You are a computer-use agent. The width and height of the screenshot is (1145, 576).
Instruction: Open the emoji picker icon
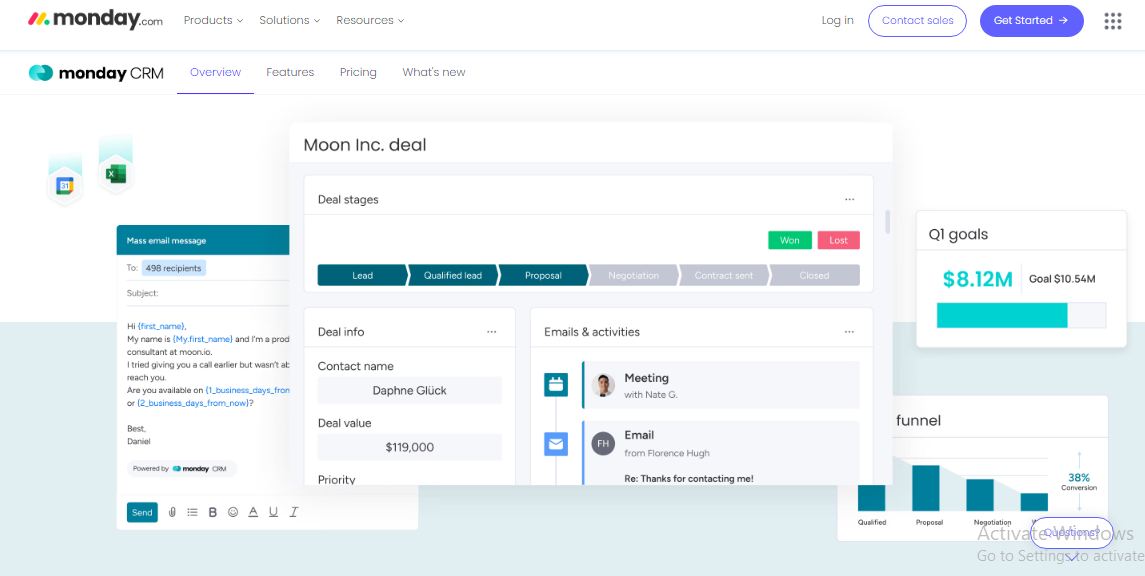pos(233,512)
